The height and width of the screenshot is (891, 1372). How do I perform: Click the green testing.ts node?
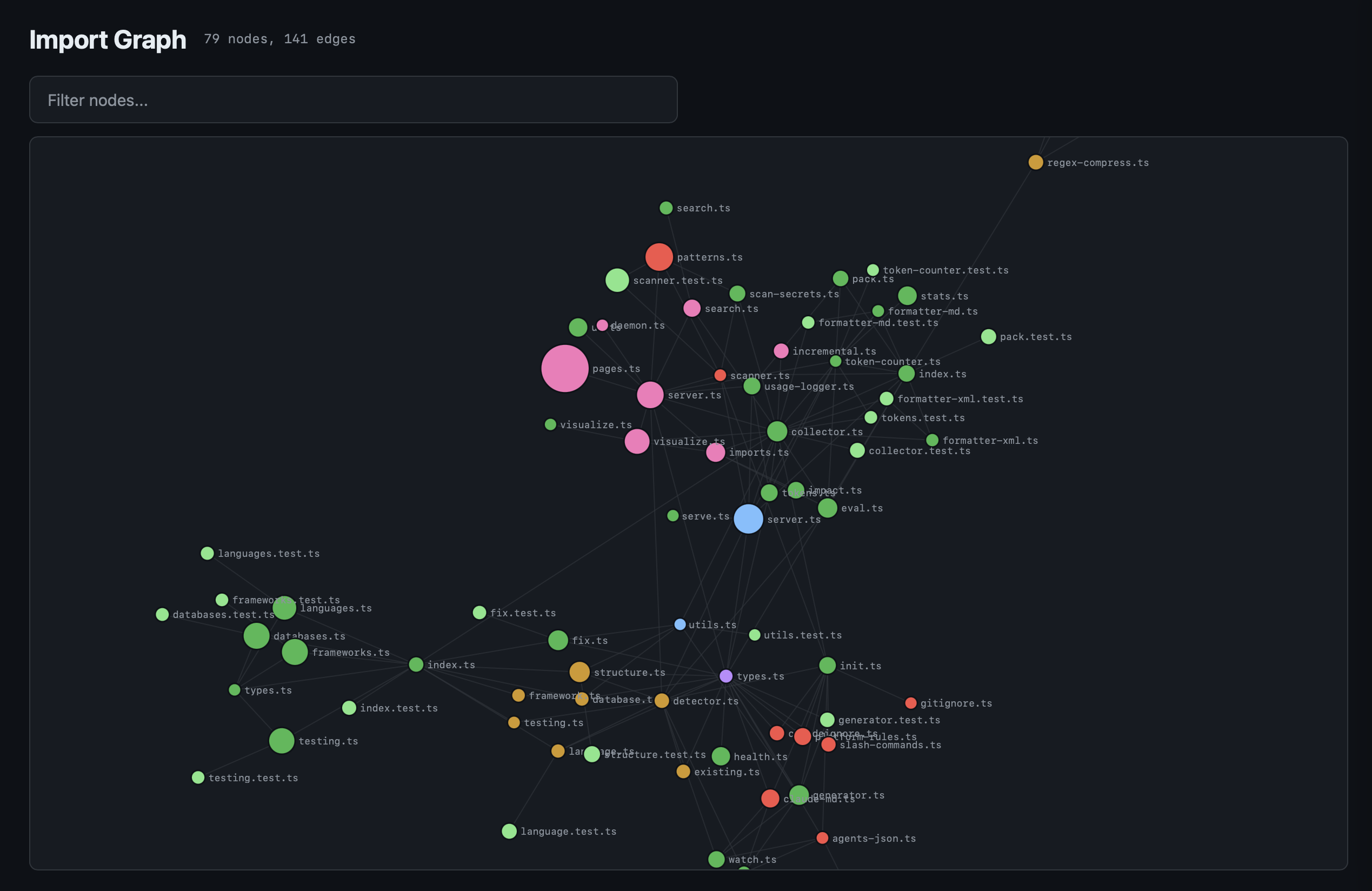point(281,741)
